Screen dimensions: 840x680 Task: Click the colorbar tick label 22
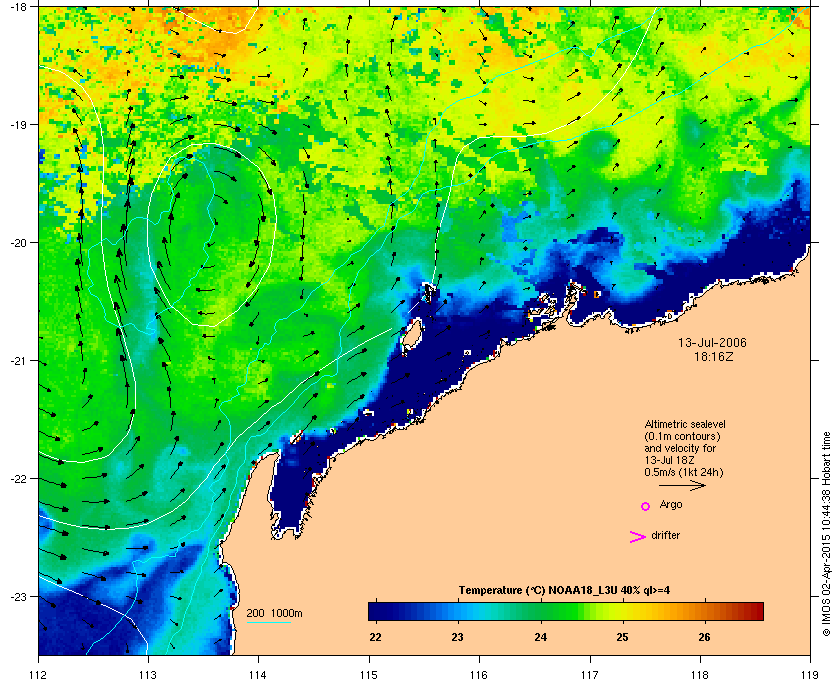click(x=376, y=637)
